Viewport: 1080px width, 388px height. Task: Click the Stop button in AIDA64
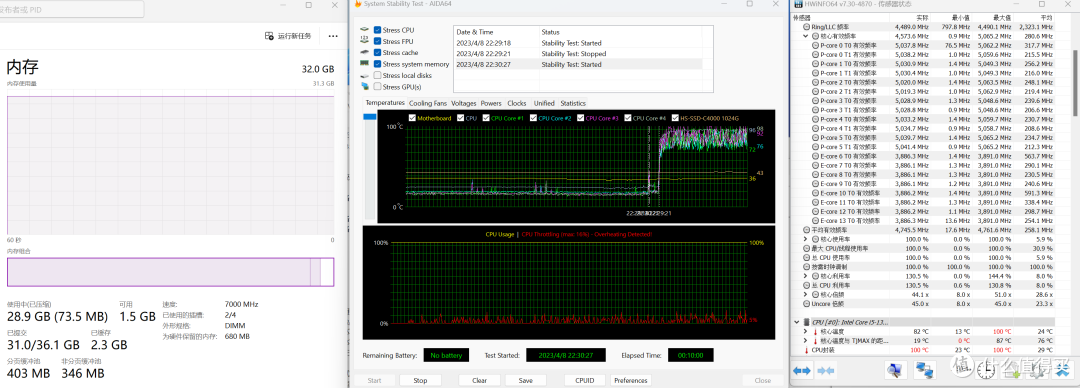click(420, 380)
